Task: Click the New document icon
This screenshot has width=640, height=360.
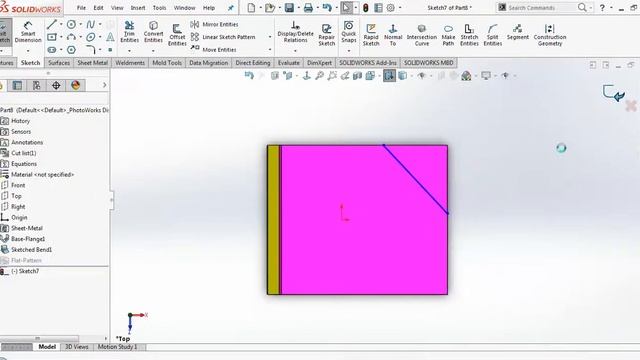Action: (x=251, y=7)
